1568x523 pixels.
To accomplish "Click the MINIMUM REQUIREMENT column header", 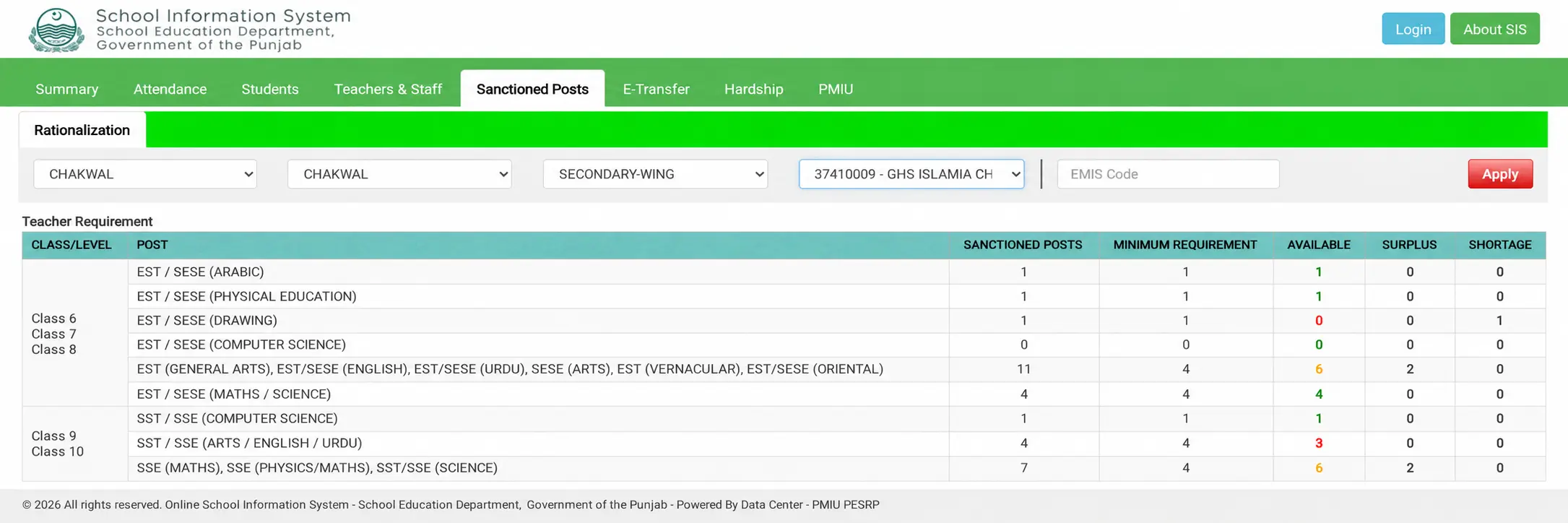I will 1185,245.
